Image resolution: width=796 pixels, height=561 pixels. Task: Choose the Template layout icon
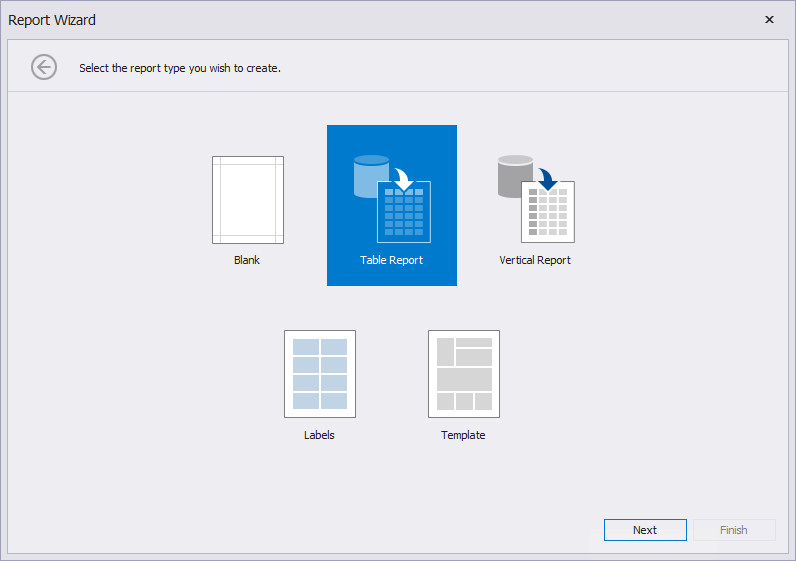pos(463,374)
